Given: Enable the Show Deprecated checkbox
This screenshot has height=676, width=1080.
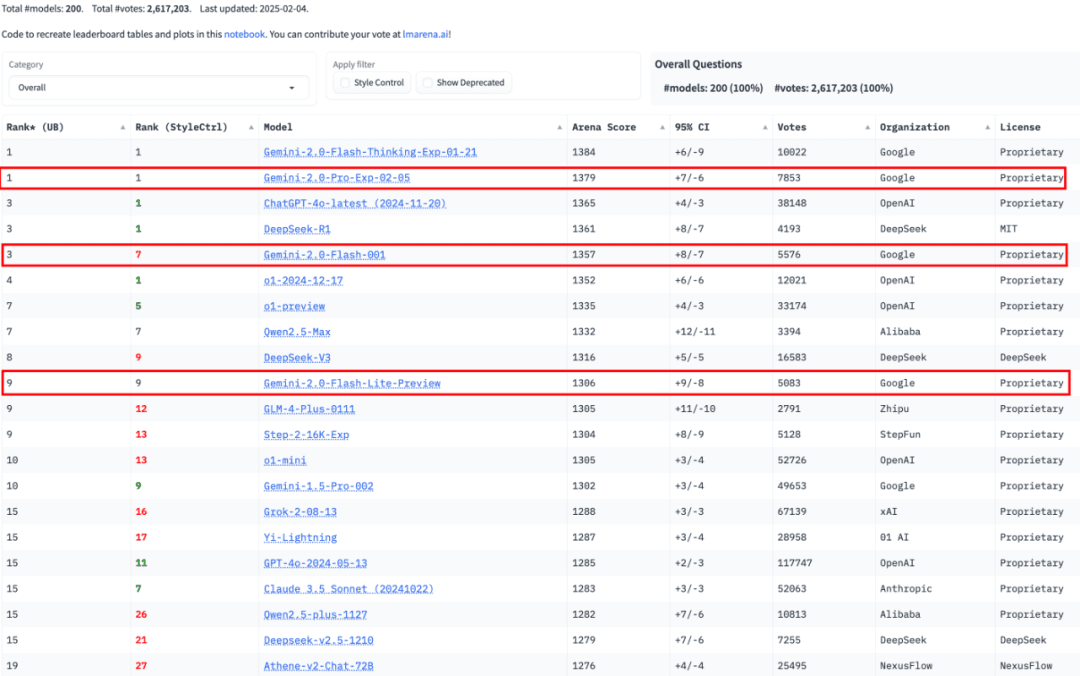Looking at the screenshot, I should [x=428, y=83].
